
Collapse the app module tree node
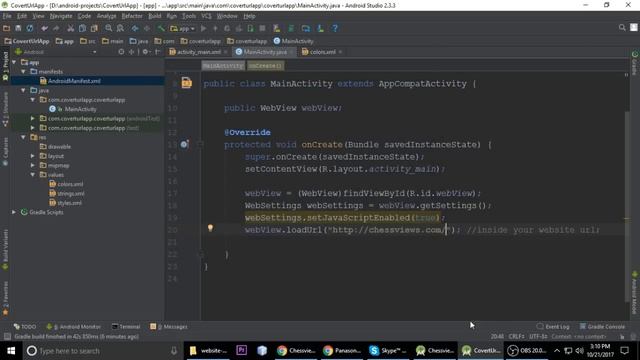[14, 62]
